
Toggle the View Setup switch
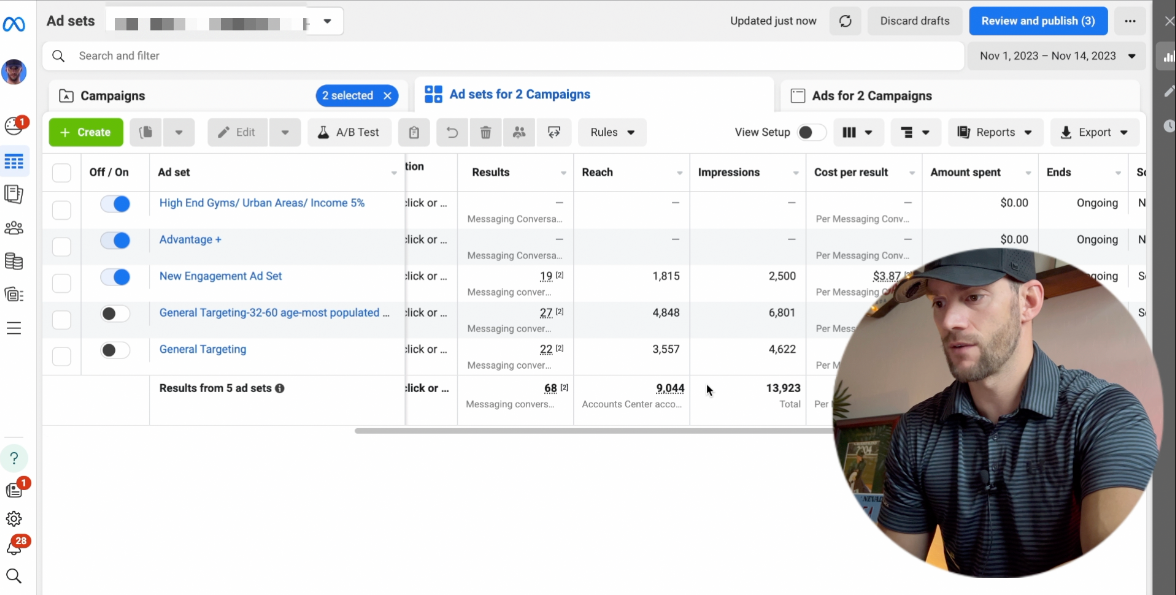tap(811, 132)
